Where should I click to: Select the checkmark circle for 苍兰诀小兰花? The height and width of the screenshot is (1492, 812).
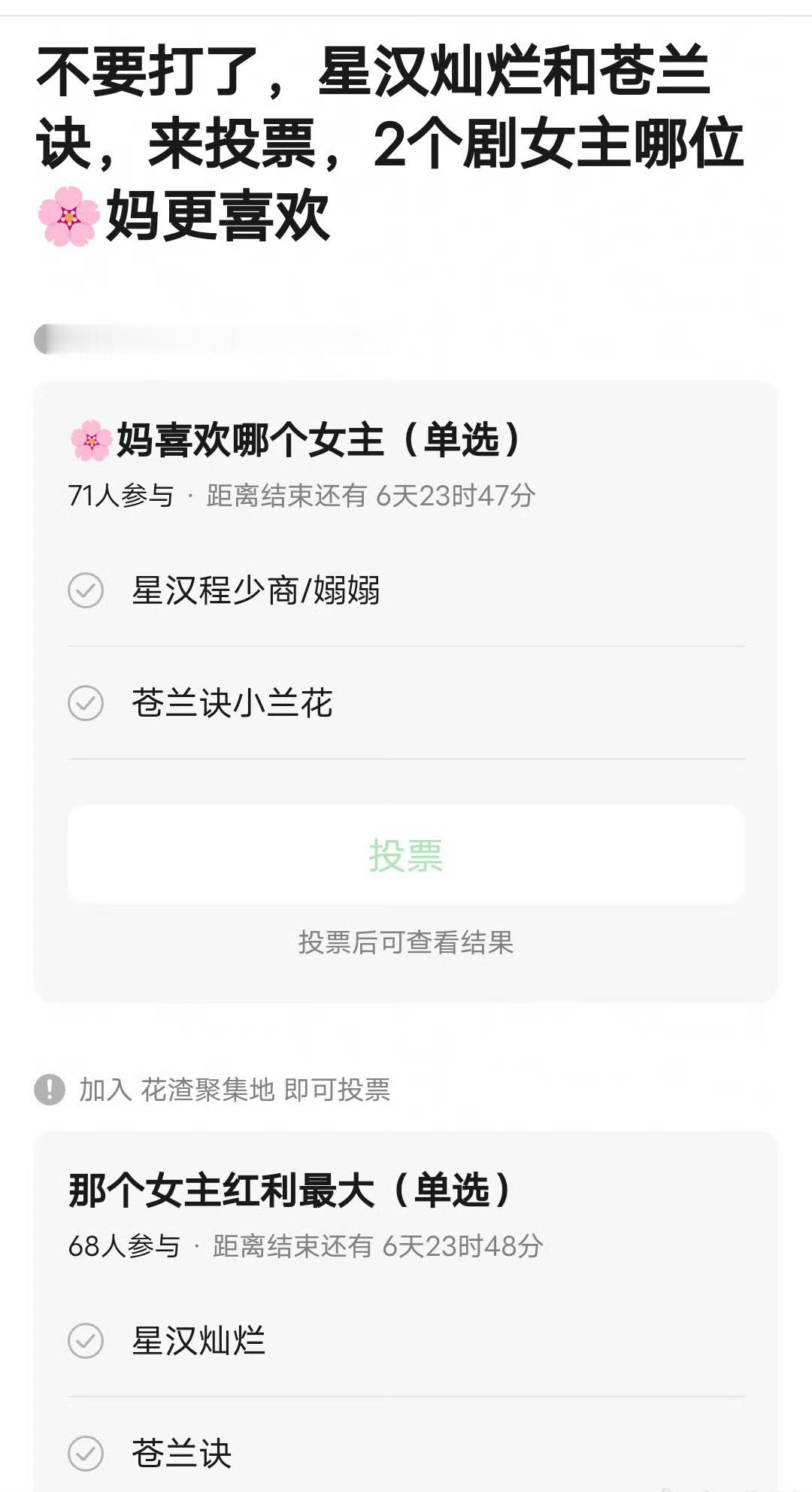(x=86, y=703)
